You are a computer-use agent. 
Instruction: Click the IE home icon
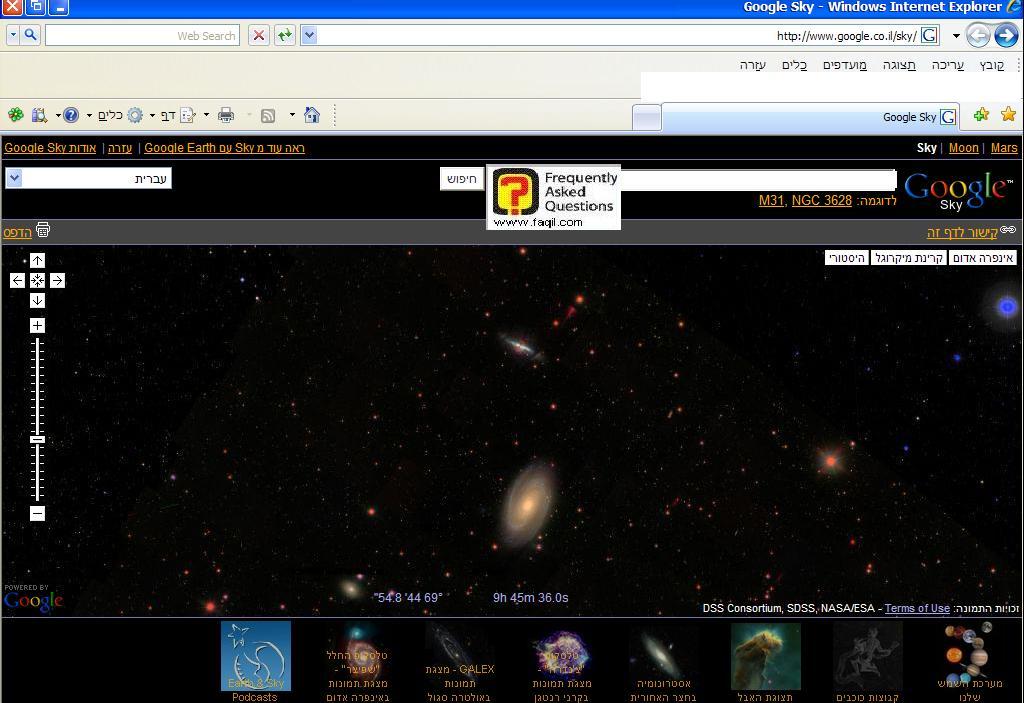pyautogui.click(x=311, y=115)
